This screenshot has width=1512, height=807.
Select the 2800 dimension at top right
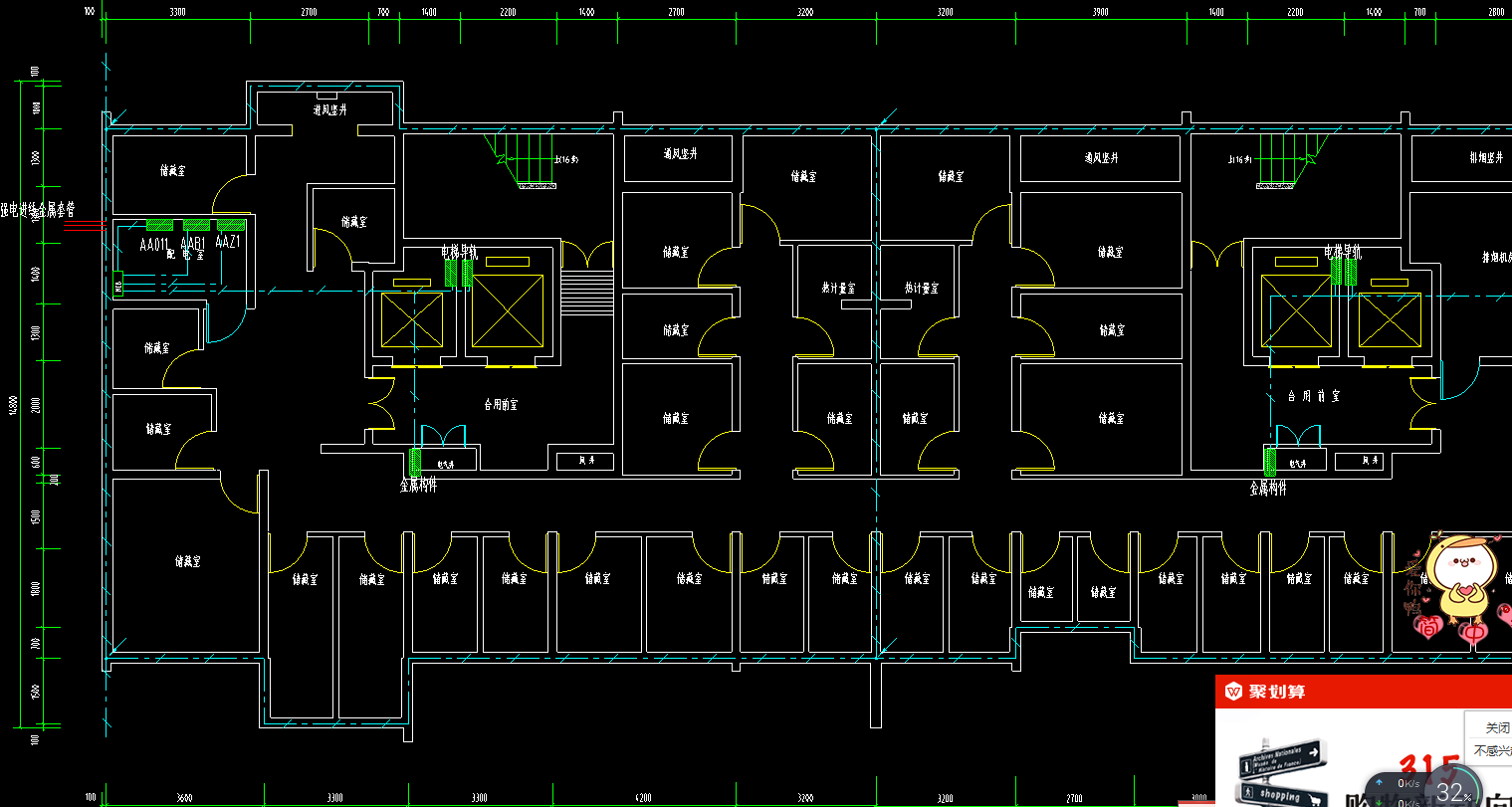1497,12
